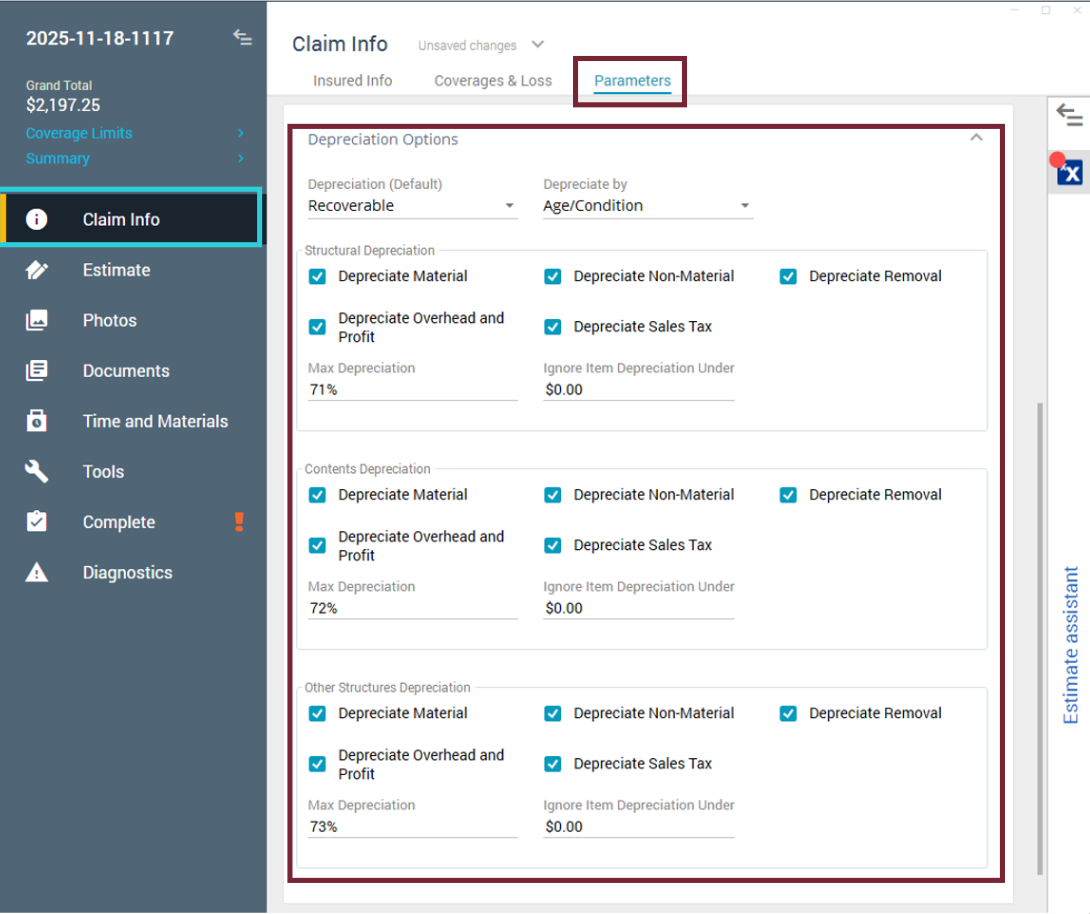The width and height of the screenshot is (1090, 914).
Task: Open the Diagnostics warning triangle icon
Action: (x=37, y=573)
